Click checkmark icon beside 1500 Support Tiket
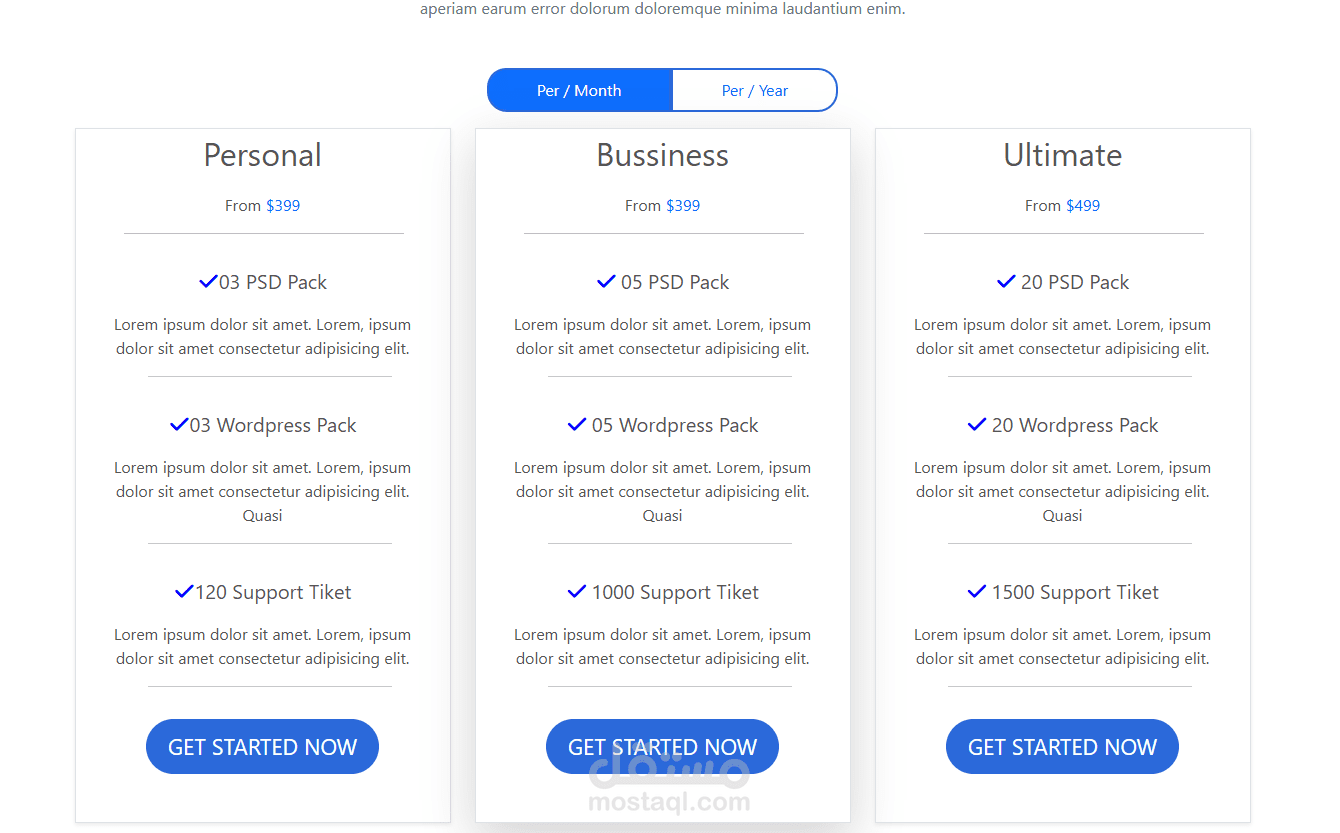The height and width of the screenshot is (833, 1340). click(977, 592)
